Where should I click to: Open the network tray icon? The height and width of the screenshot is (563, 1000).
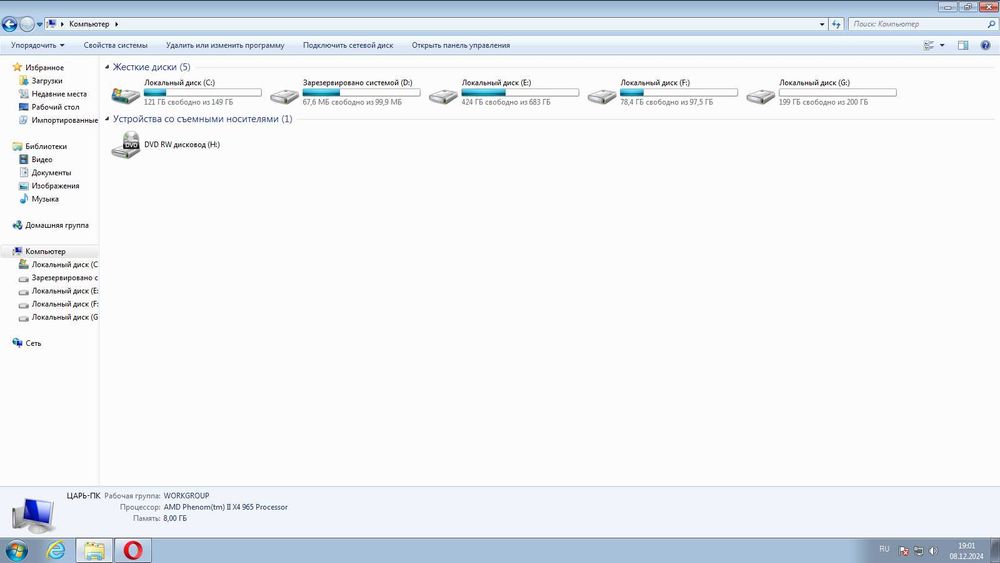pyautogui.click(x=918, y=551)
